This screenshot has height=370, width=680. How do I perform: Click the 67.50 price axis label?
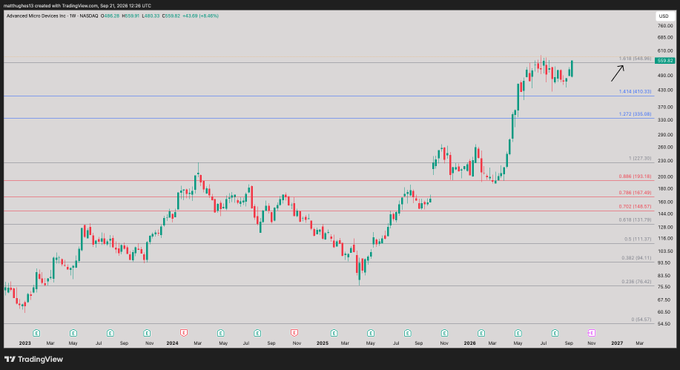tap(665, 300)
